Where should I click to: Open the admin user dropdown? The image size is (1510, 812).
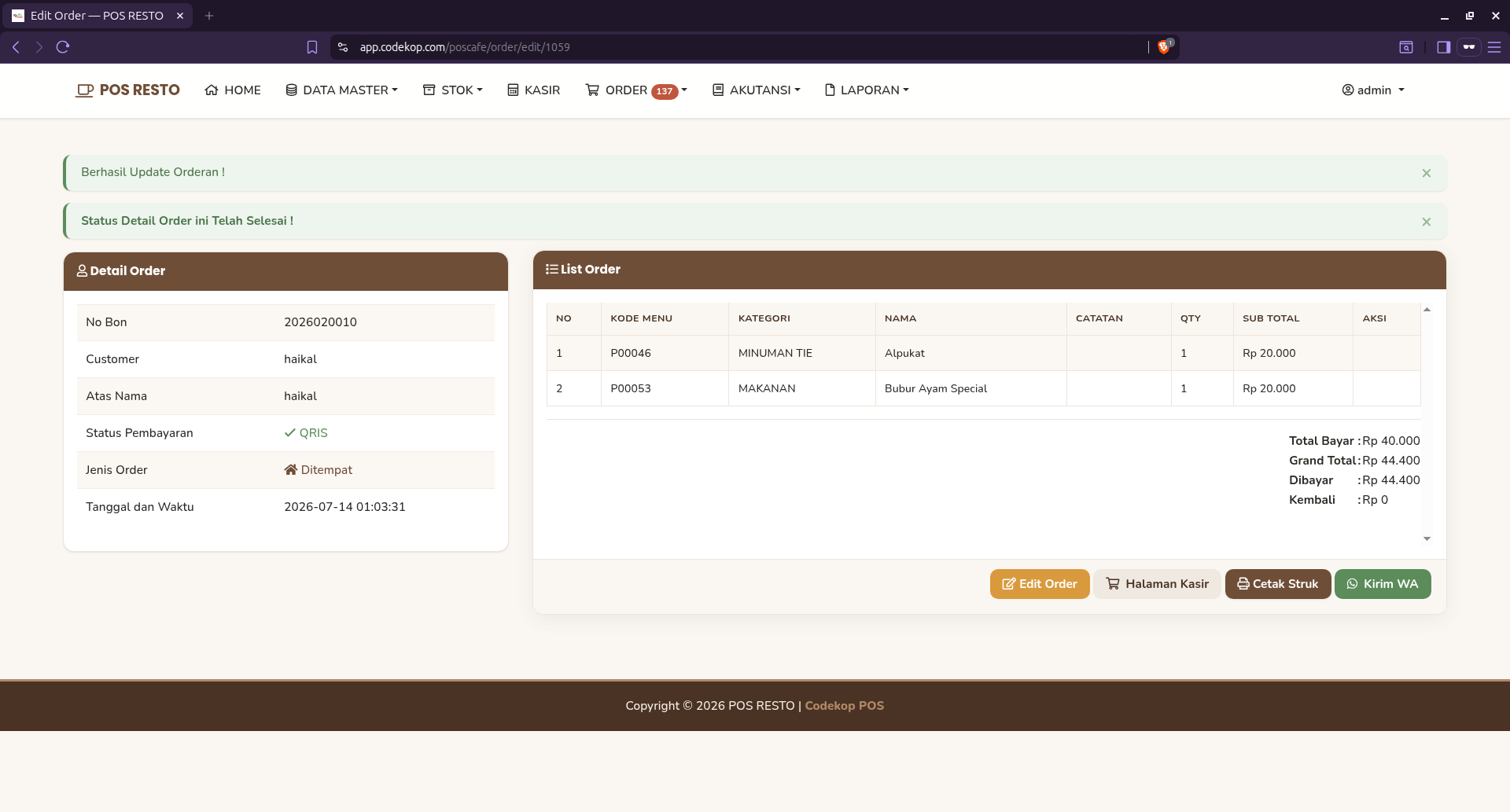point(1373,90)
